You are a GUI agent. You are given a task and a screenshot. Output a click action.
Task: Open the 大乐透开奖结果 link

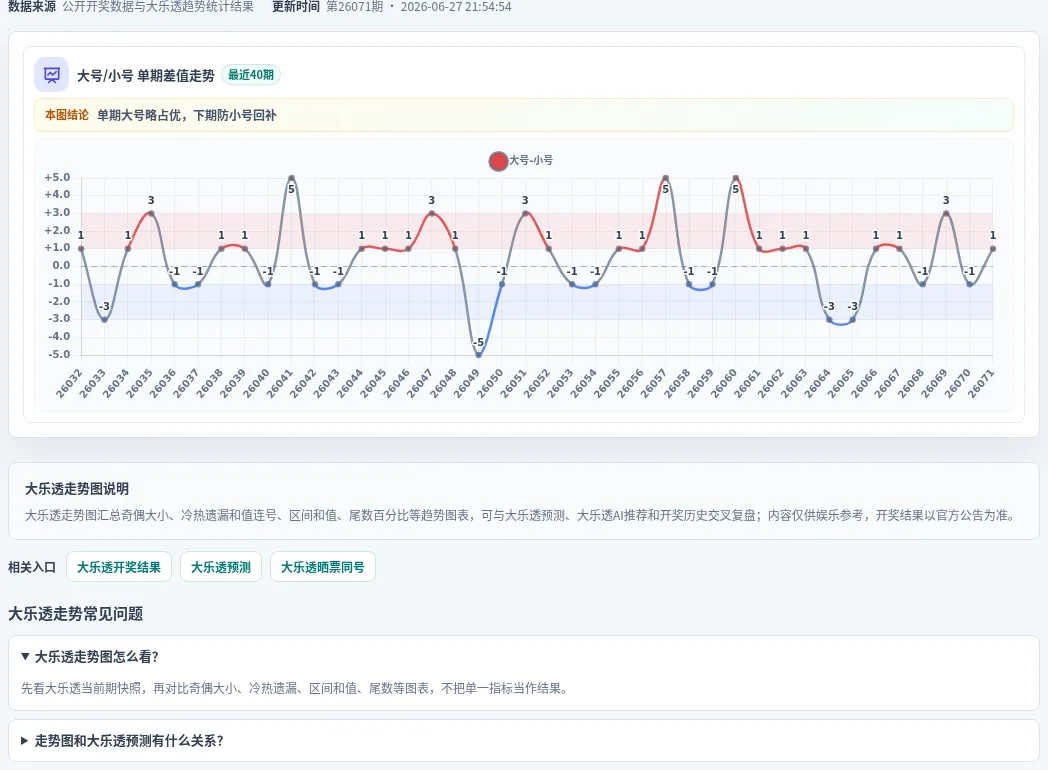pos(119,567)
